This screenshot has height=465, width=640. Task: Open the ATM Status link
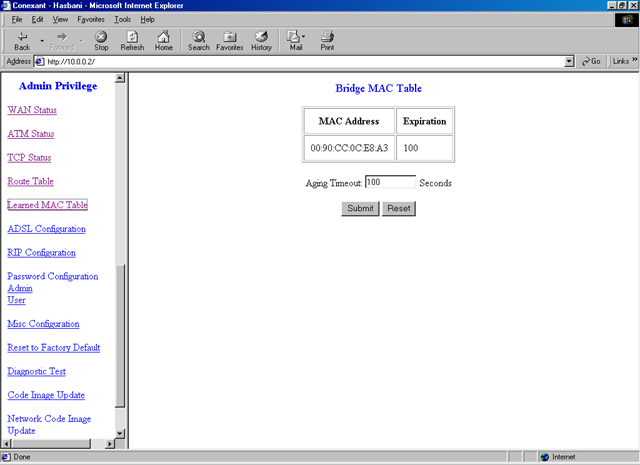coord(31,133)
